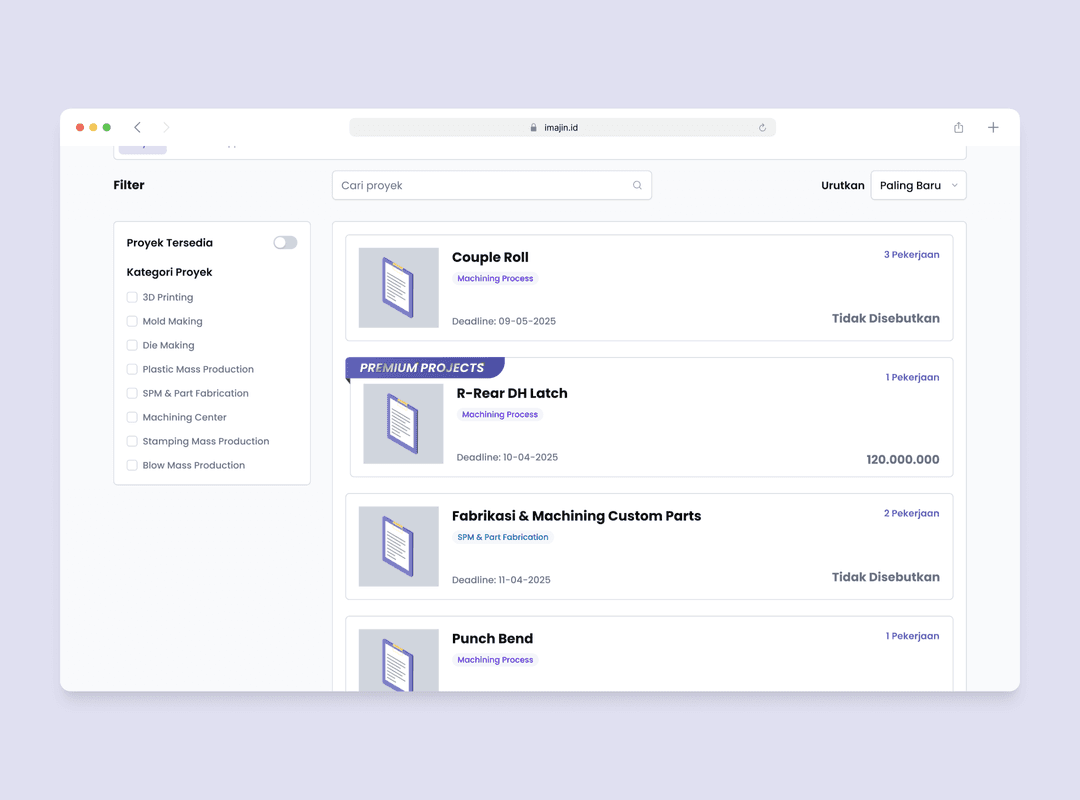Open the Fabrikasi & Machining Custom Parts project
The image size is (1080, 800).
tap(576, 516)
